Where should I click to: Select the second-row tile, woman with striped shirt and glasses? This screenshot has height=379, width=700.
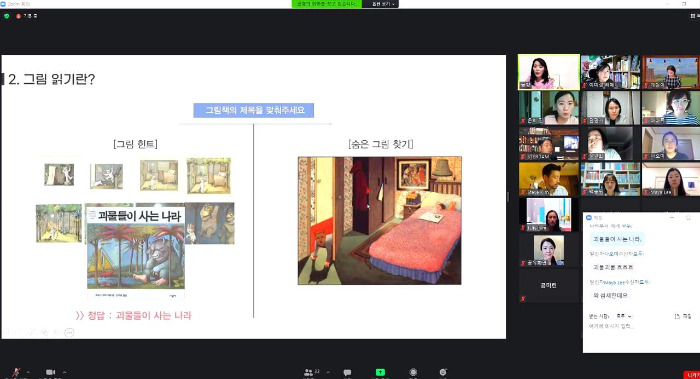(671, 108)
